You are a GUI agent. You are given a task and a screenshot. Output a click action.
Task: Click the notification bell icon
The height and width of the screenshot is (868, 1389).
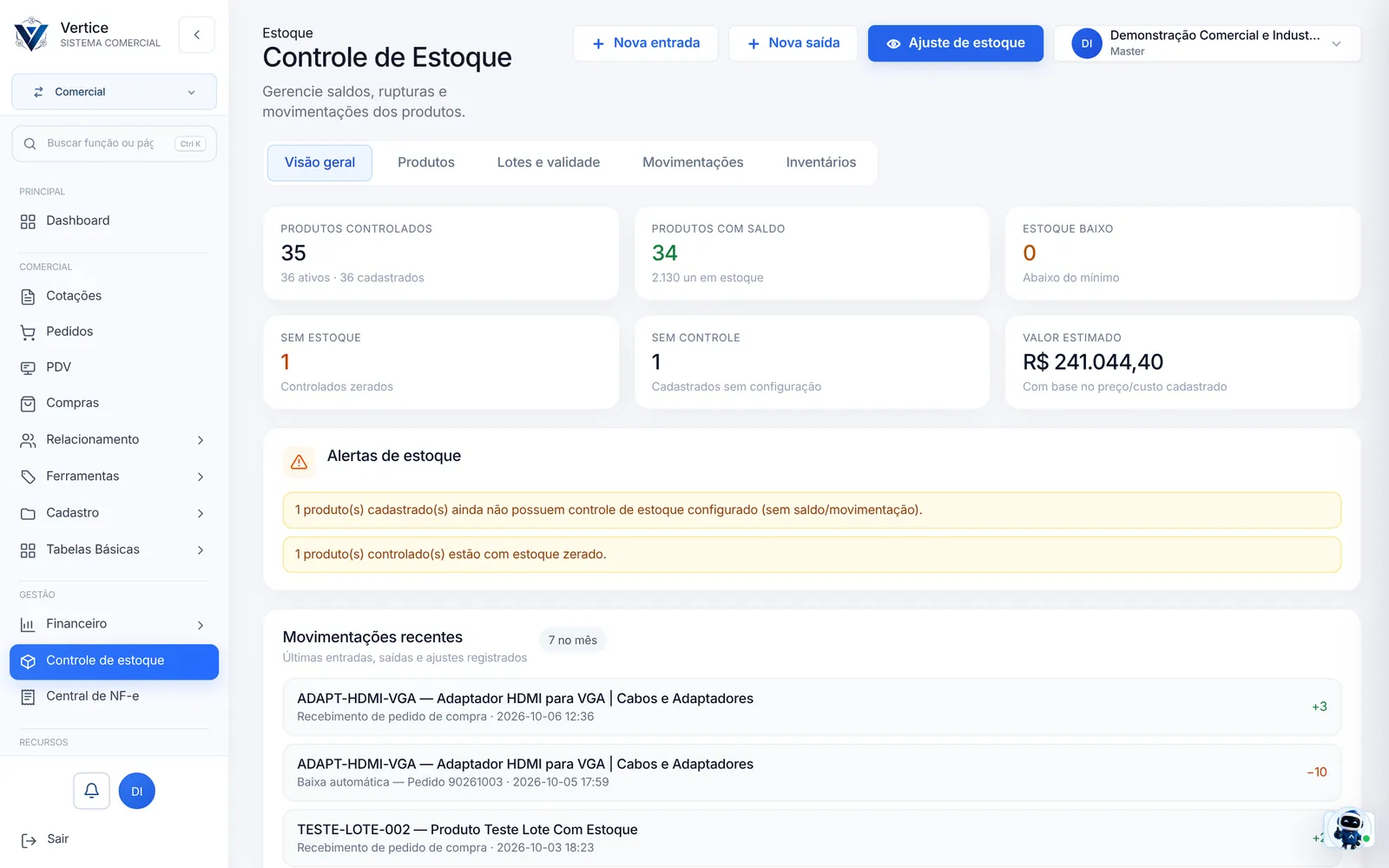coord(91,791)
